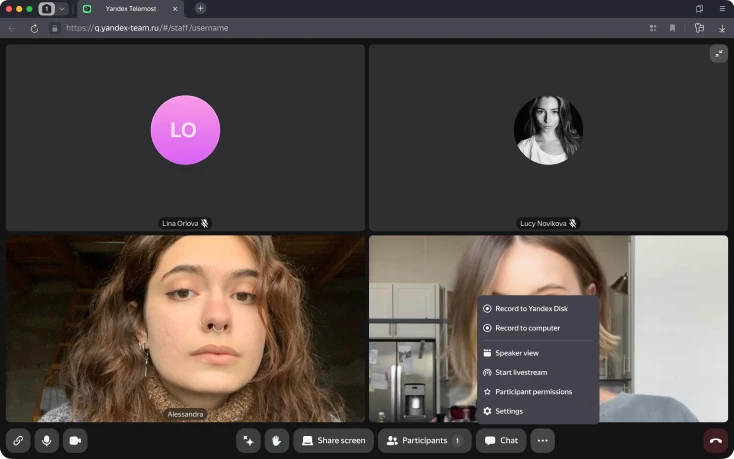Switch to Speaker view
Viewport: 734px width, 459px height.
pos(538,353)
